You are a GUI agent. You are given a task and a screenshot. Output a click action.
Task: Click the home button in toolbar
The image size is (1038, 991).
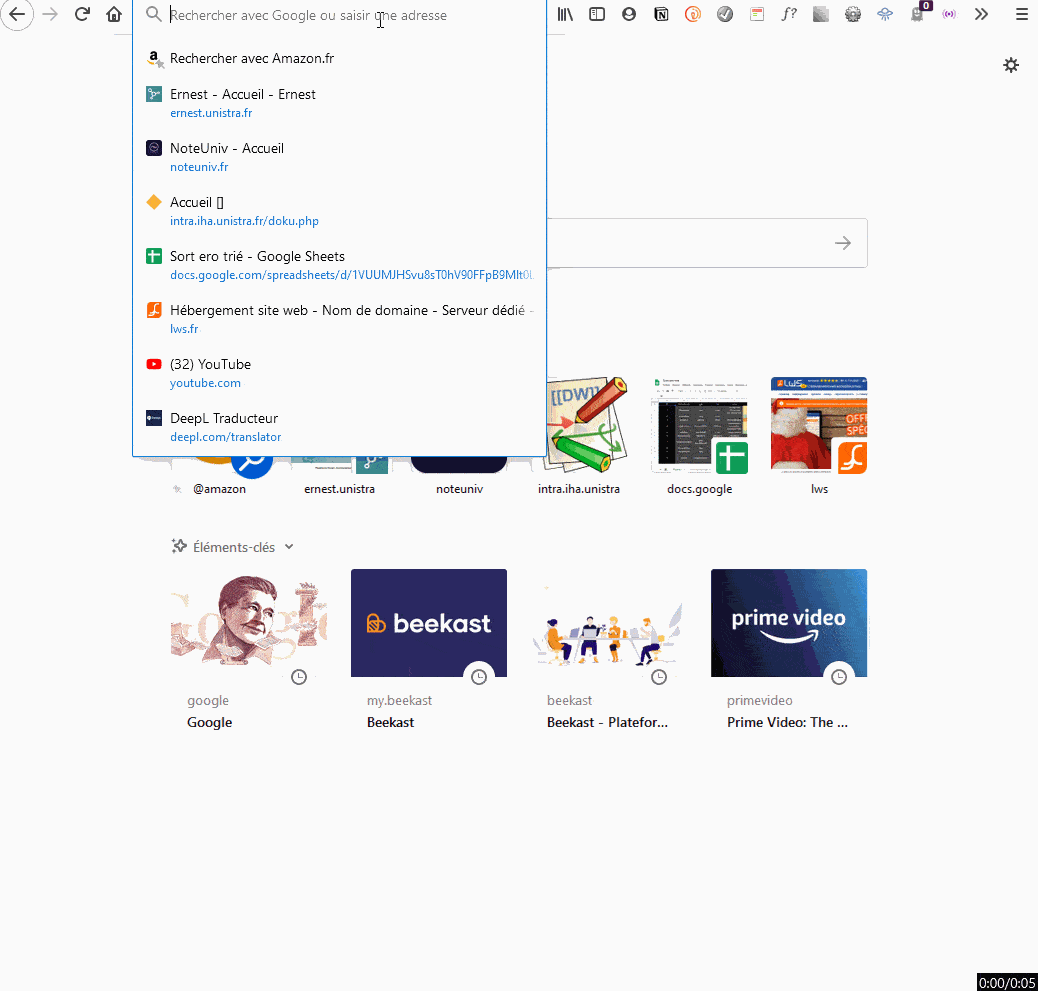click(x=114, y=14)
